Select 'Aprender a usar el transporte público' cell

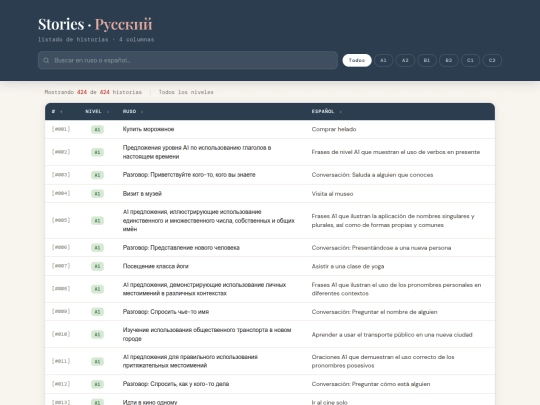[x=392, y=334]
